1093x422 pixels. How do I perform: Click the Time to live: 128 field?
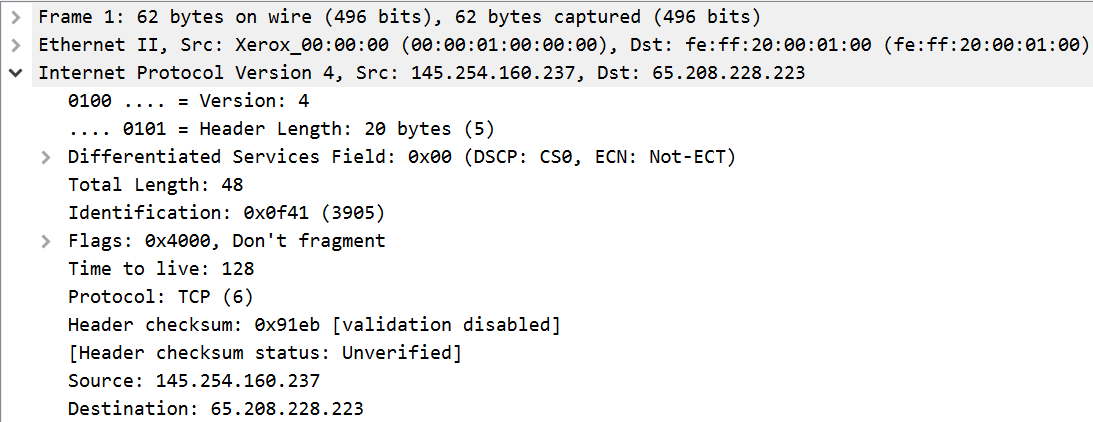click(160, 269)
